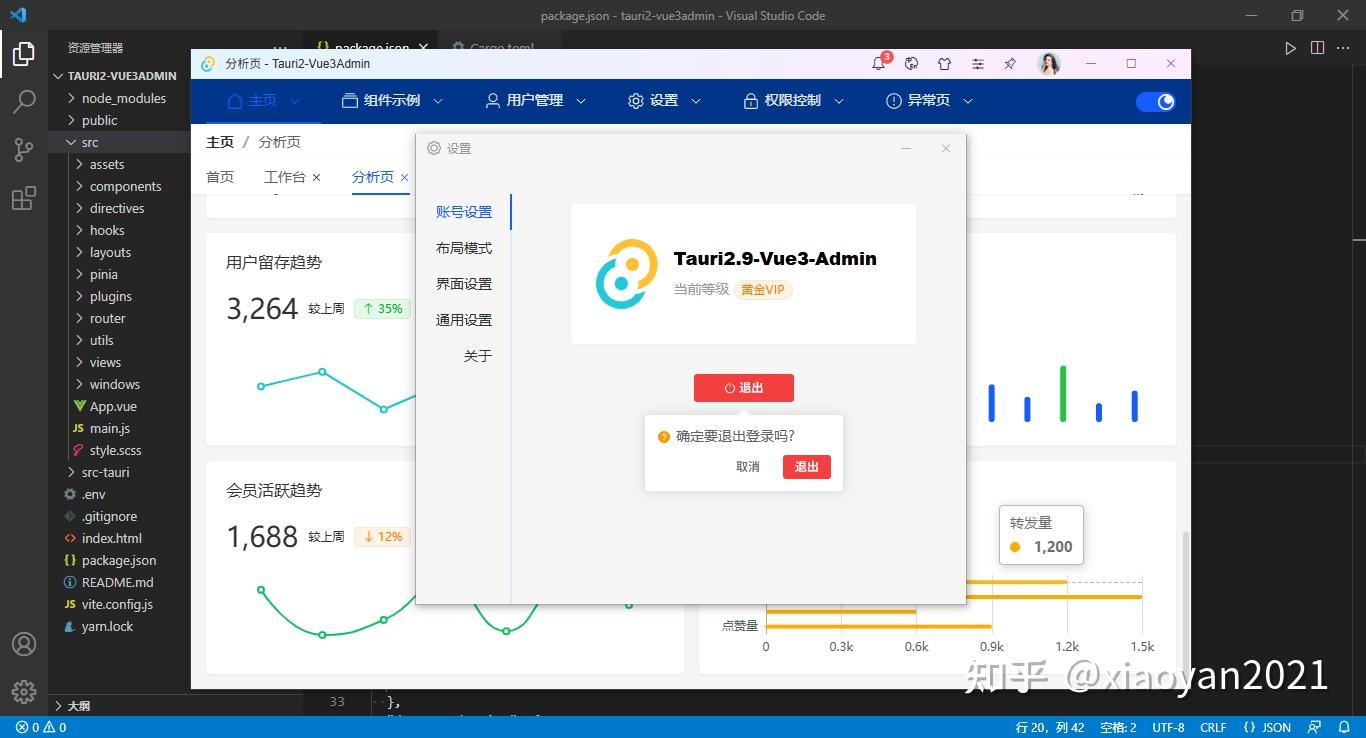Open layout settings sliders icon in title bar

click(977, 63)
